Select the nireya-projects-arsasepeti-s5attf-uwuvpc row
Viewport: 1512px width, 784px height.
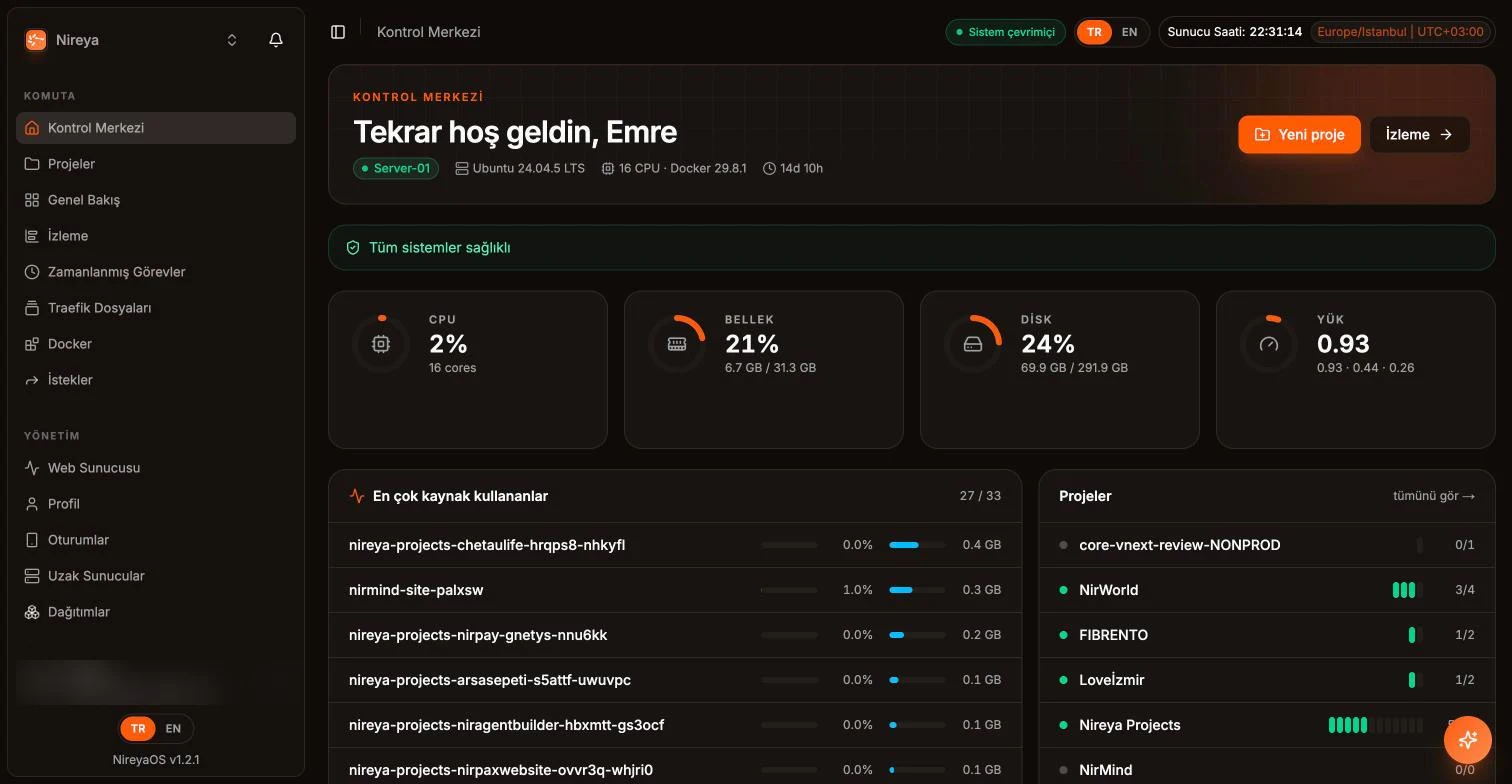(x=675, y=680)
